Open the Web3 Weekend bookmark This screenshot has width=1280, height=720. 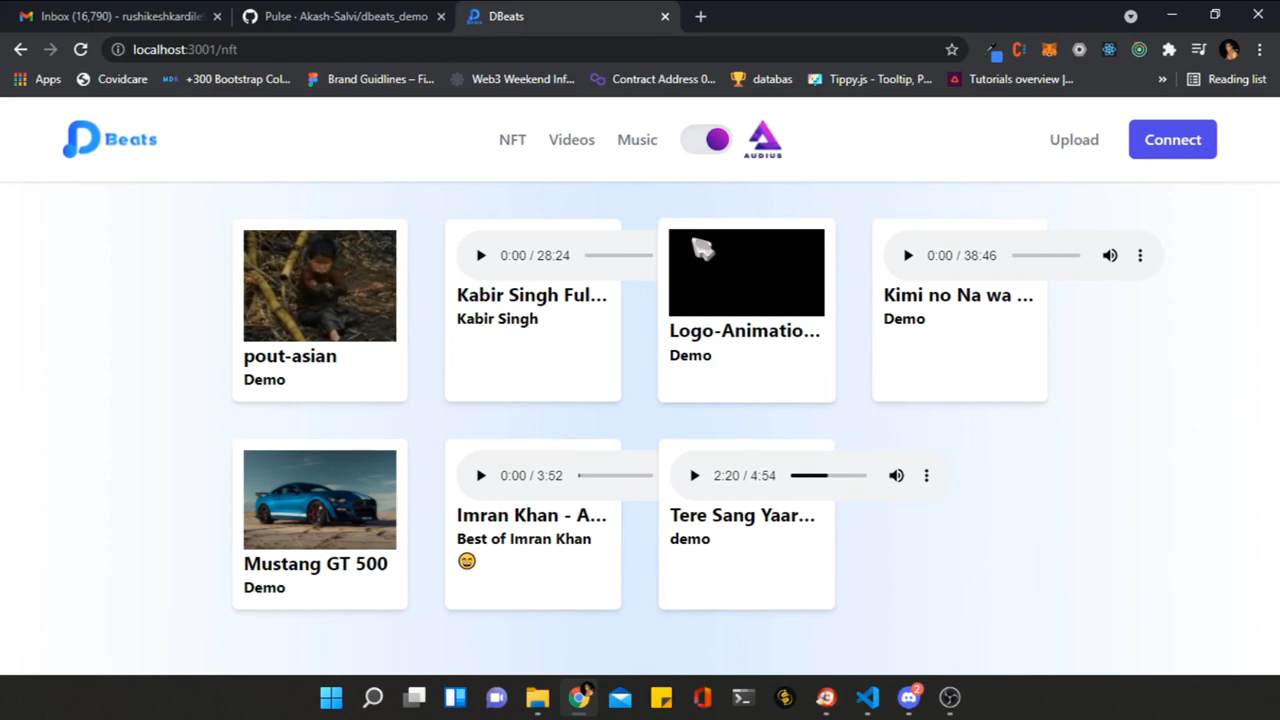point(512,79)
